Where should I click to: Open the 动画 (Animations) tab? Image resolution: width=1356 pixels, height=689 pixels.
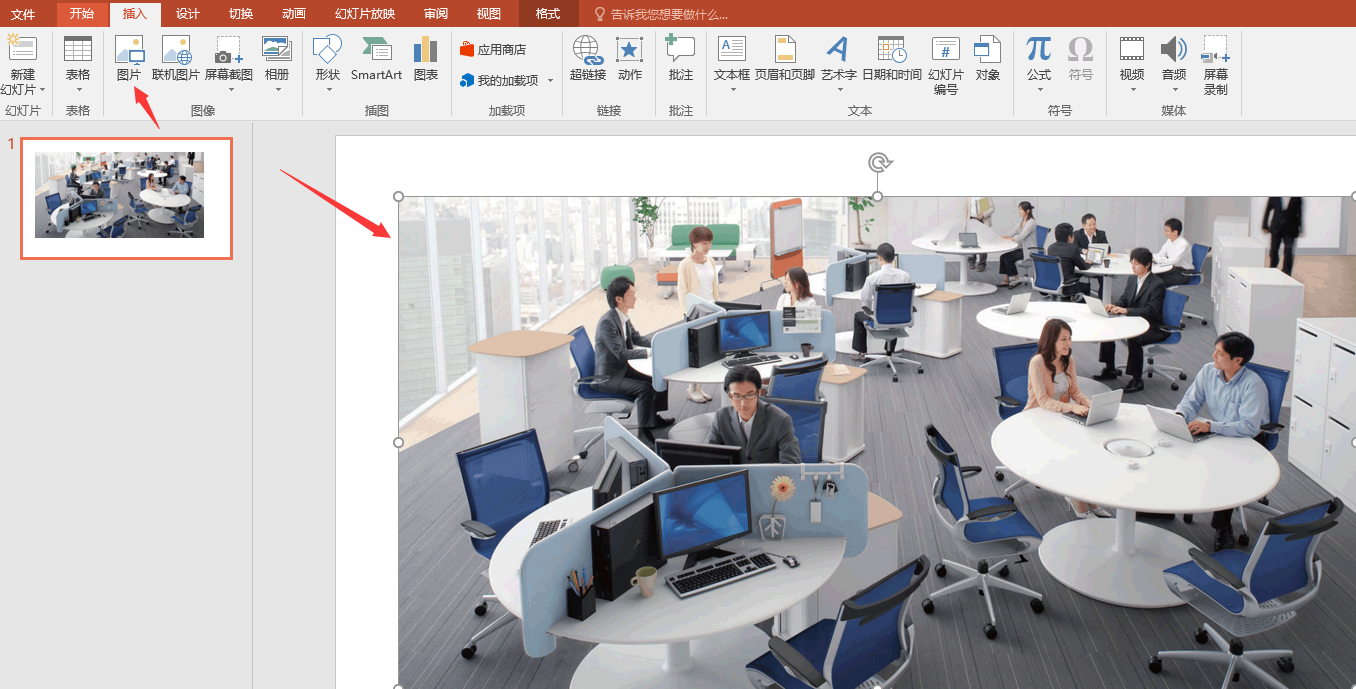coord(294,14)
